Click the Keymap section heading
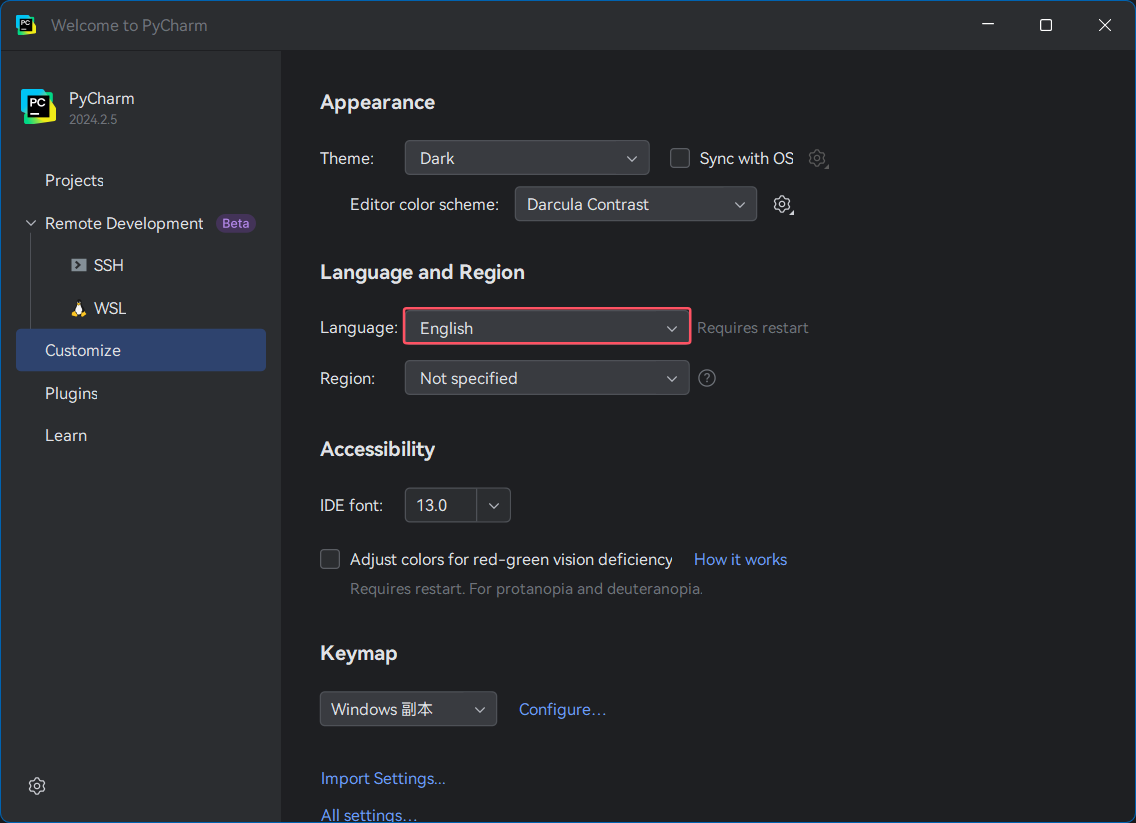 click(x=359, y=653)
